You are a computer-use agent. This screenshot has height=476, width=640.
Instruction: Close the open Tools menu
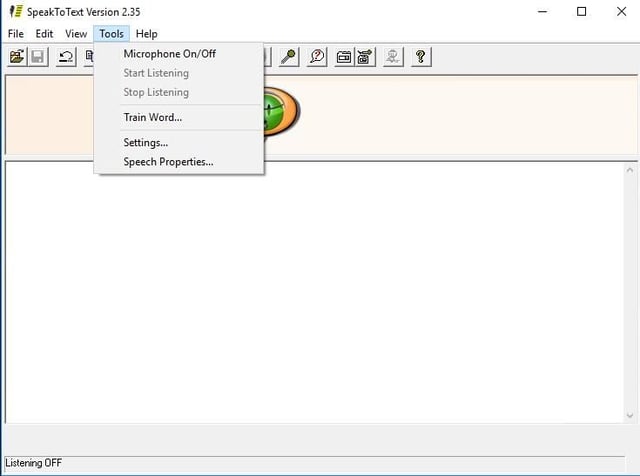(111, 34)
